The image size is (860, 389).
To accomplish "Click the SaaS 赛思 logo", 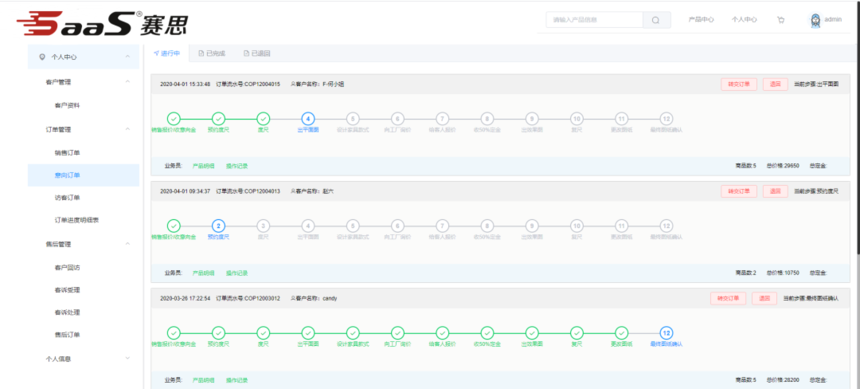I will pyautogui.click(x=102, y=22).
